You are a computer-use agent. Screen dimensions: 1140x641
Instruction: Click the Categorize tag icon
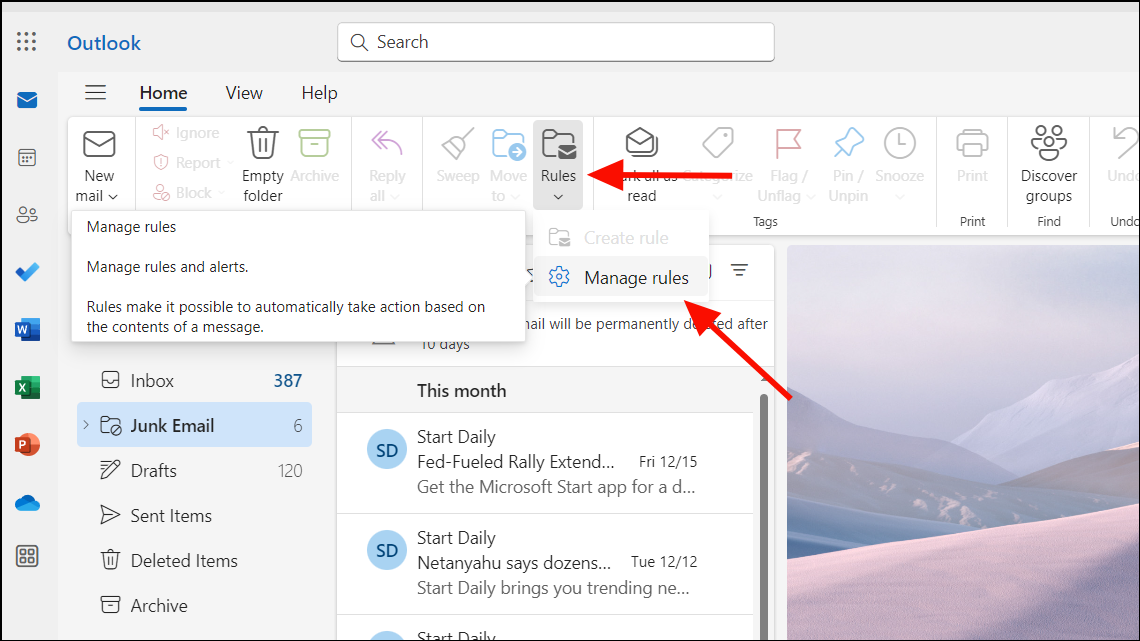[x=718, y=143]
